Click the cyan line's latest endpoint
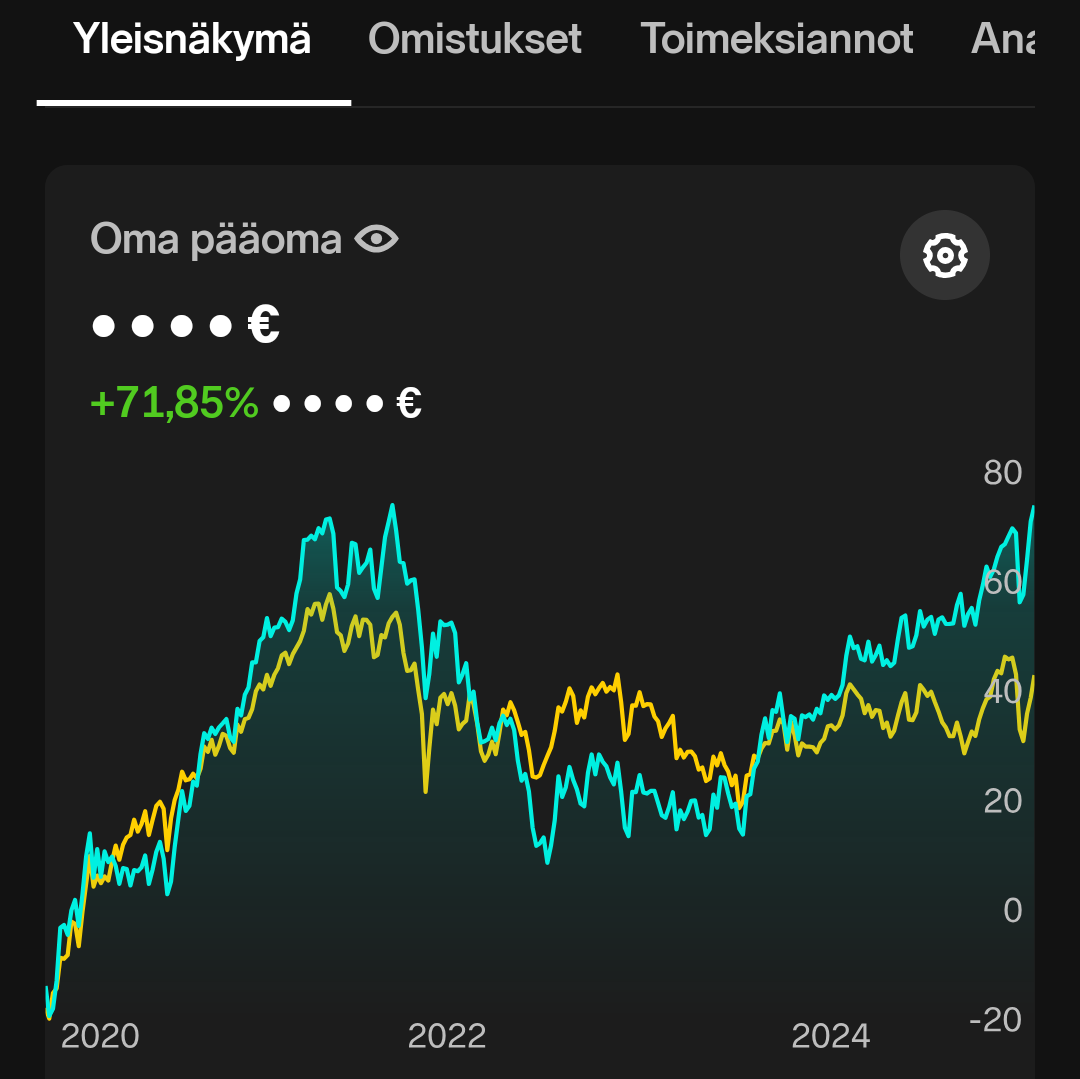 (1032, 508)
